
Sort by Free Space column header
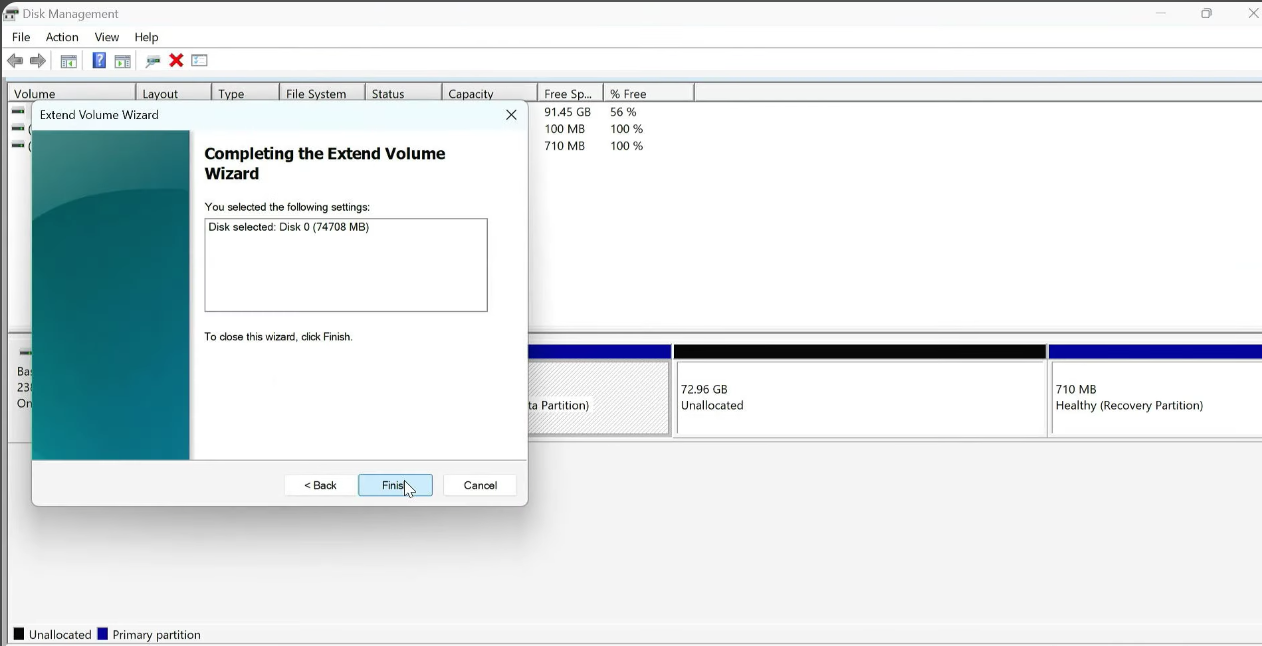tap(570, 94)
